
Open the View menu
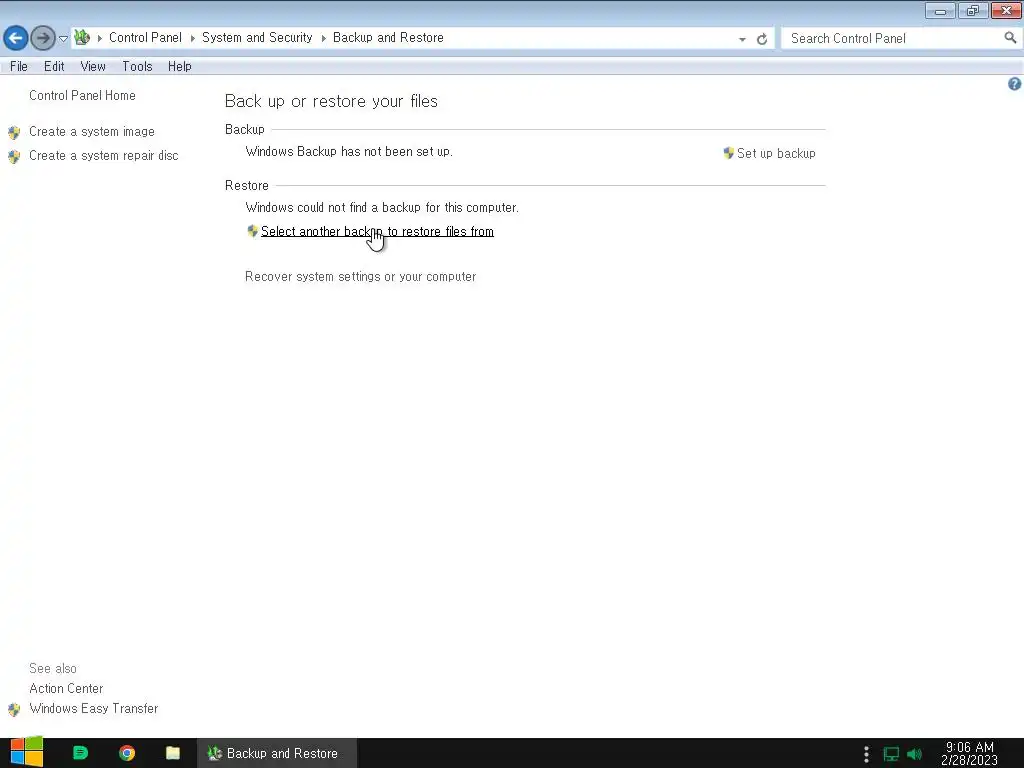coord(93,66)
